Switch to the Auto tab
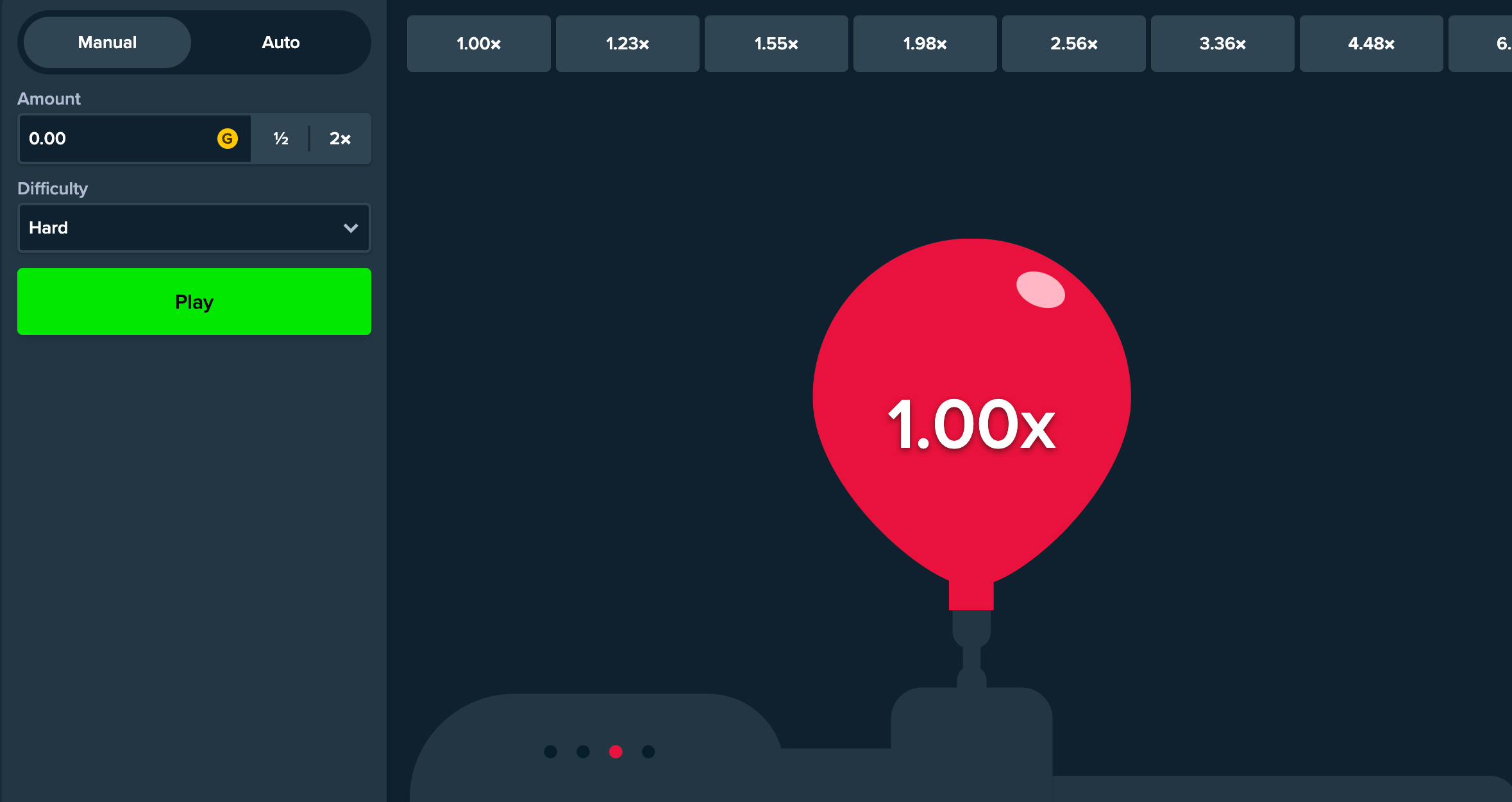The width and height of the screenshot is (1512, 802). click(x=281, y=42)
